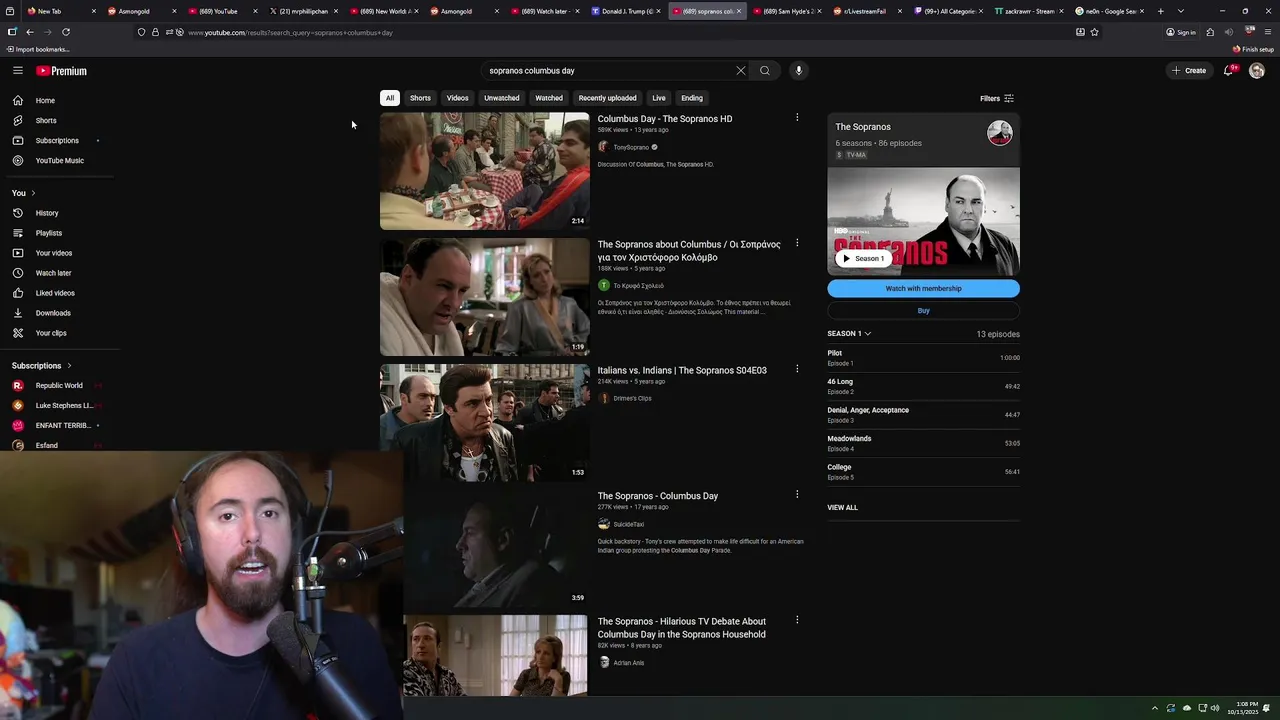The width and height of the screenshot is (1280, 720).
Task: Play Season 1 of The Sopranos
Action: tap(864, 259)
